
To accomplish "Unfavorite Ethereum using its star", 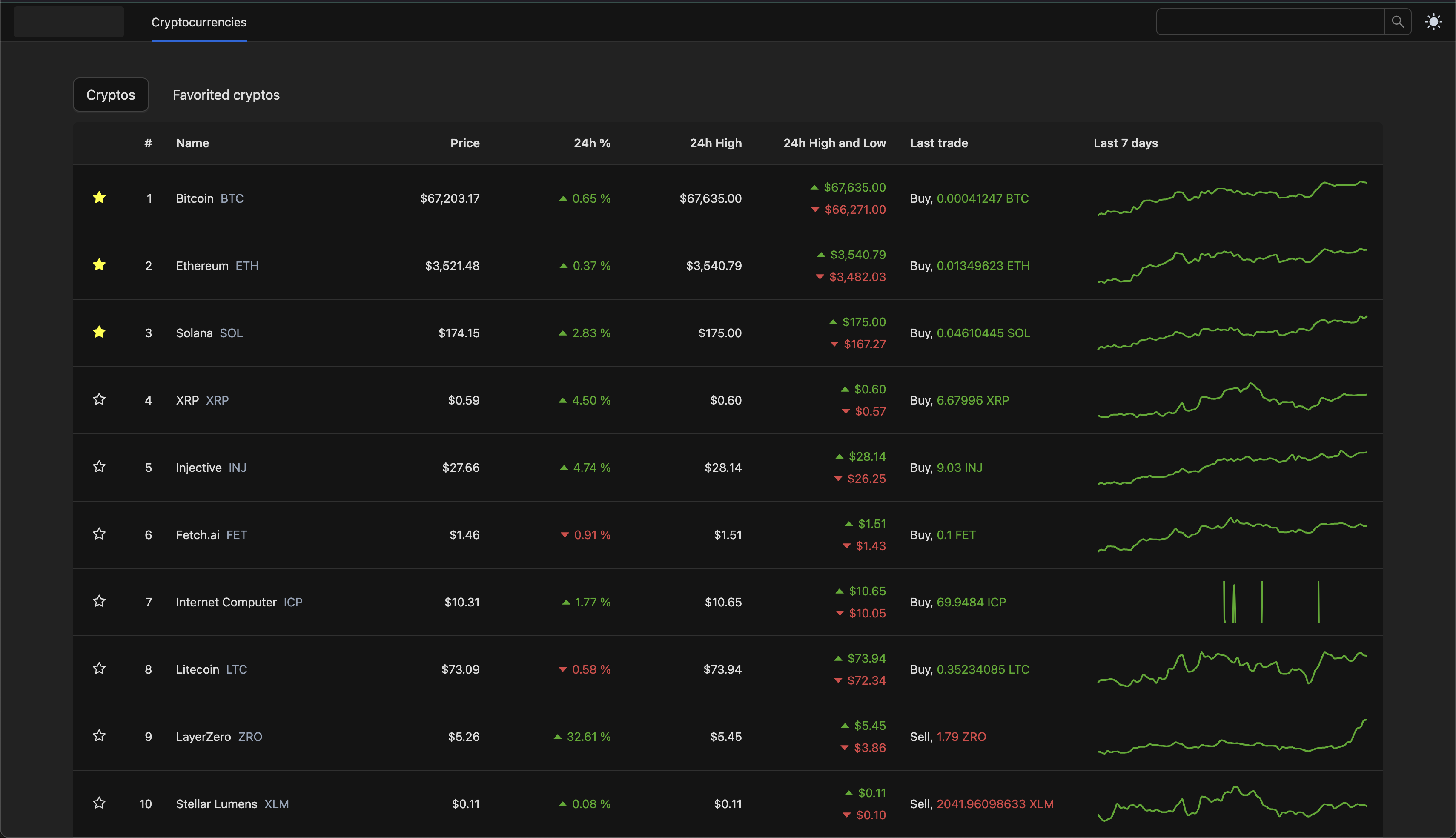I will [x=99, y=265].
